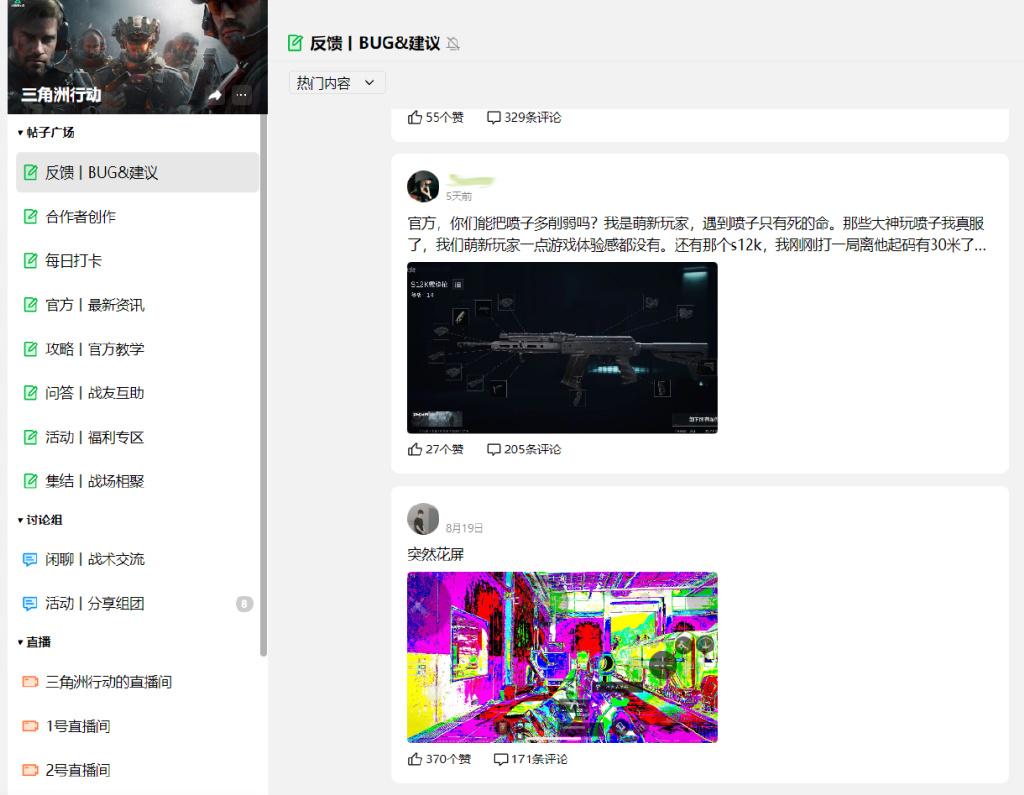Image resolution: width=1024 pixels, height=795 pixels.
Task: Open the three-dot more options on banner
Action: [242, 95]
